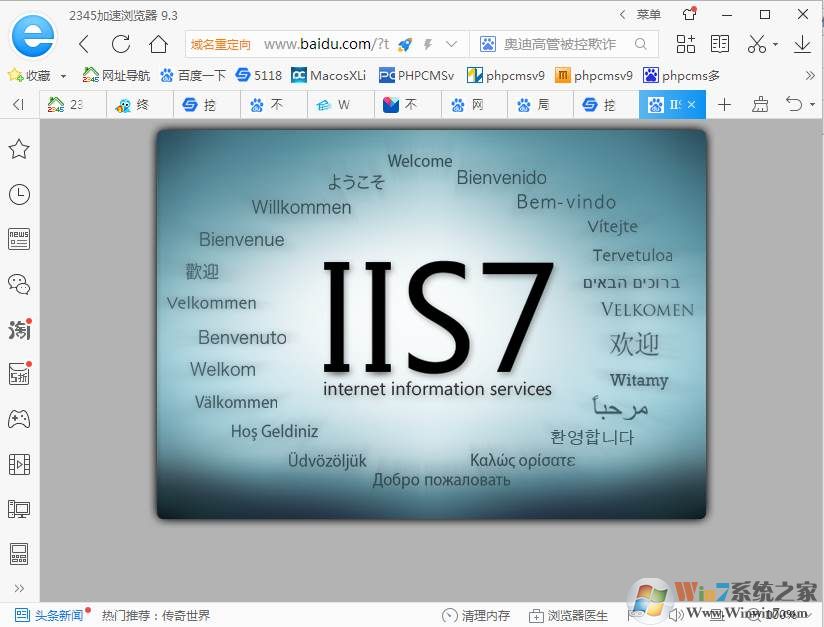Screen dimensions: 824x627
Task: Open the gamepad games icon in sidebar
Action: [x=19, y=419]
